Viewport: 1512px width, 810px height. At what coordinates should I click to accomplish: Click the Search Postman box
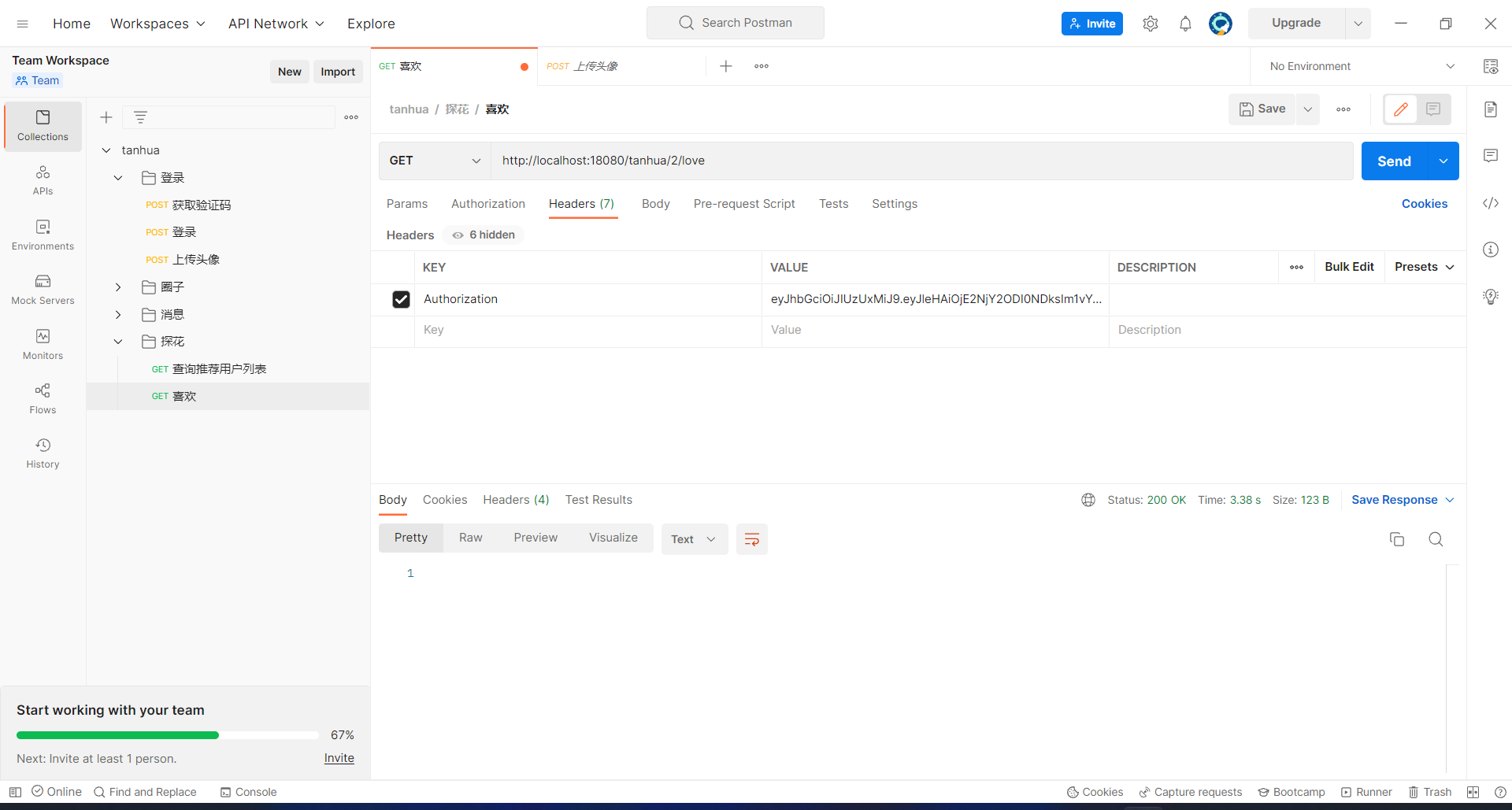click(x=736, y=23)
